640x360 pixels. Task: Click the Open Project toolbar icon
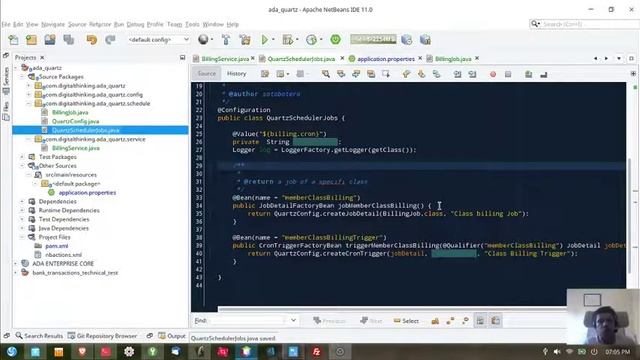[x=50, y=40]
